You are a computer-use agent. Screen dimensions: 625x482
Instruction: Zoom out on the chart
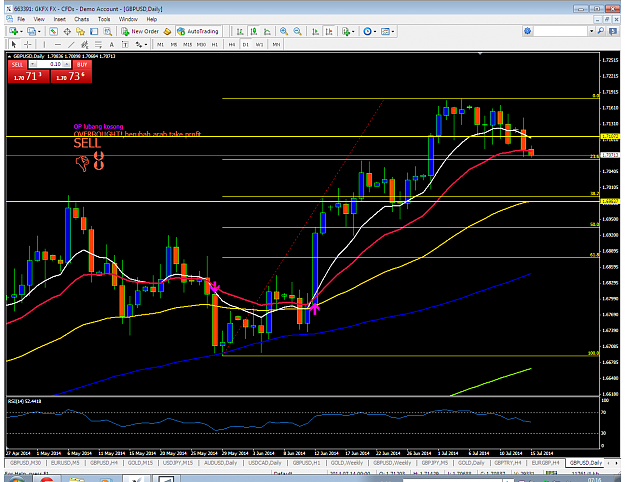(297, 31)
